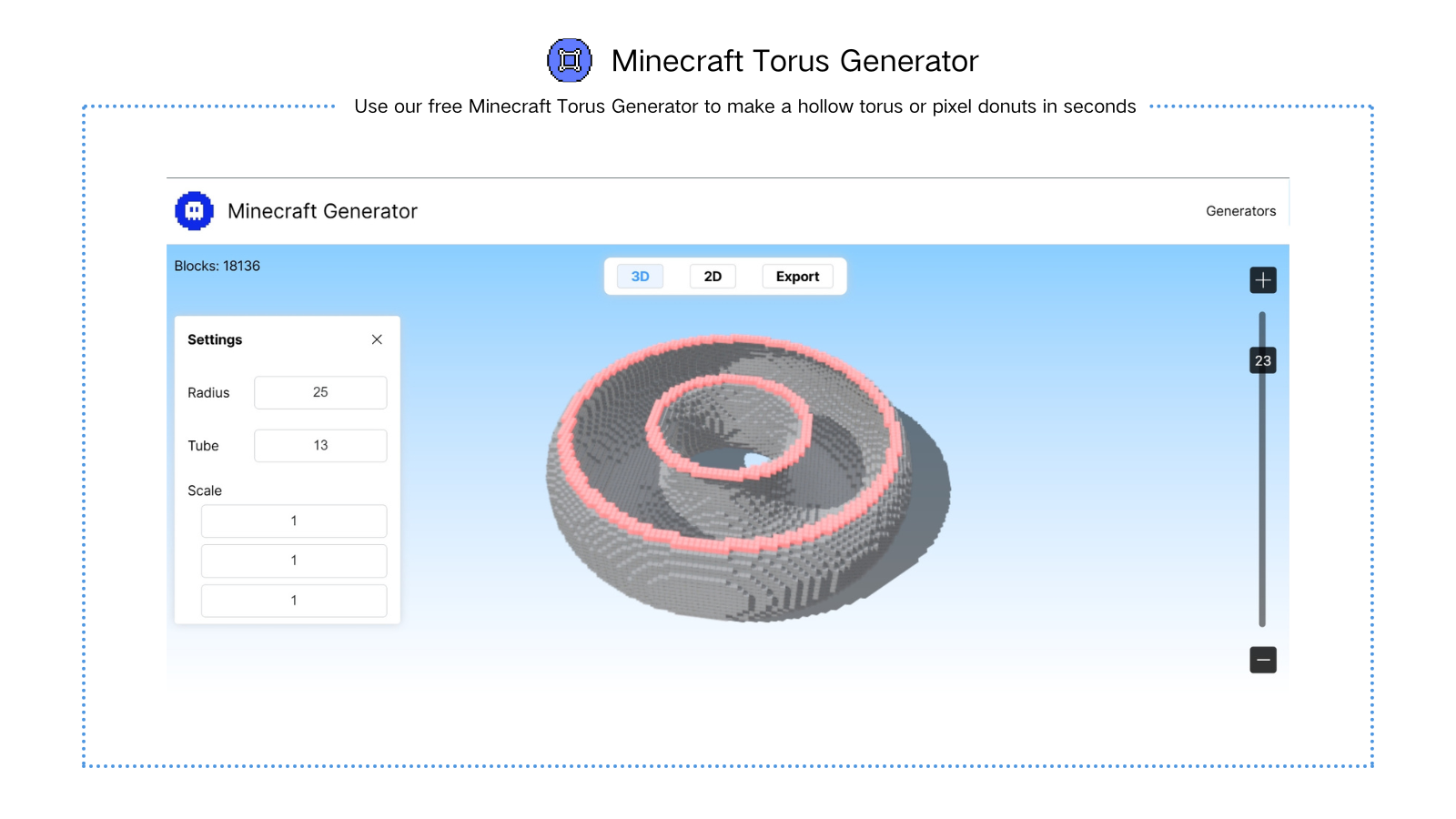
Task: Click the Tube input field
Action: (320, 446)
